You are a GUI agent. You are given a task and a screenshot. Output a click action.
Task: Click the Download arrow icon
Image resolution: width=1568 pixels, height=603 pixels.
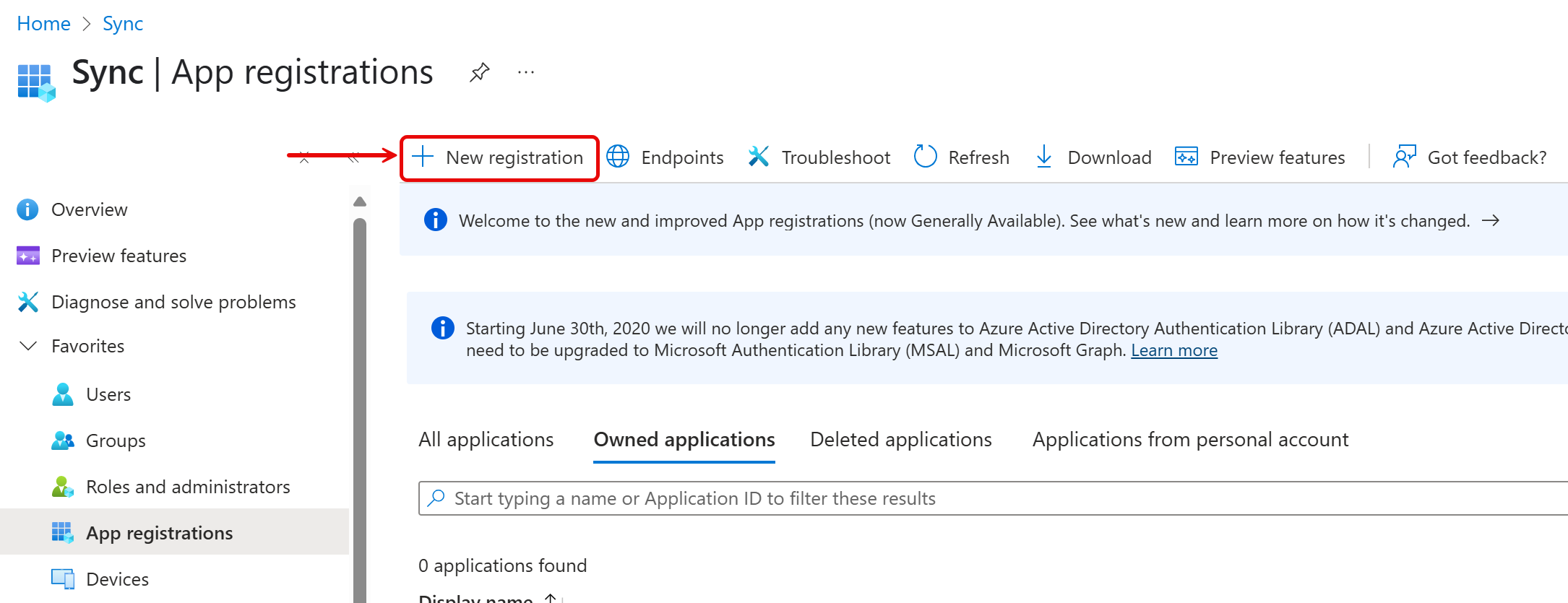[x=1044, y=157]
